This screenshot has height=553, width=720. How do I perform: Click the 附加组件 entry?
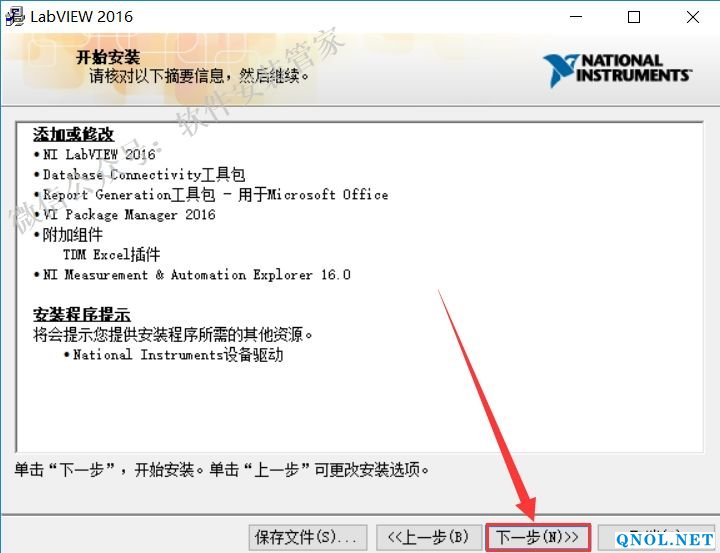click(x=72, y=235)
